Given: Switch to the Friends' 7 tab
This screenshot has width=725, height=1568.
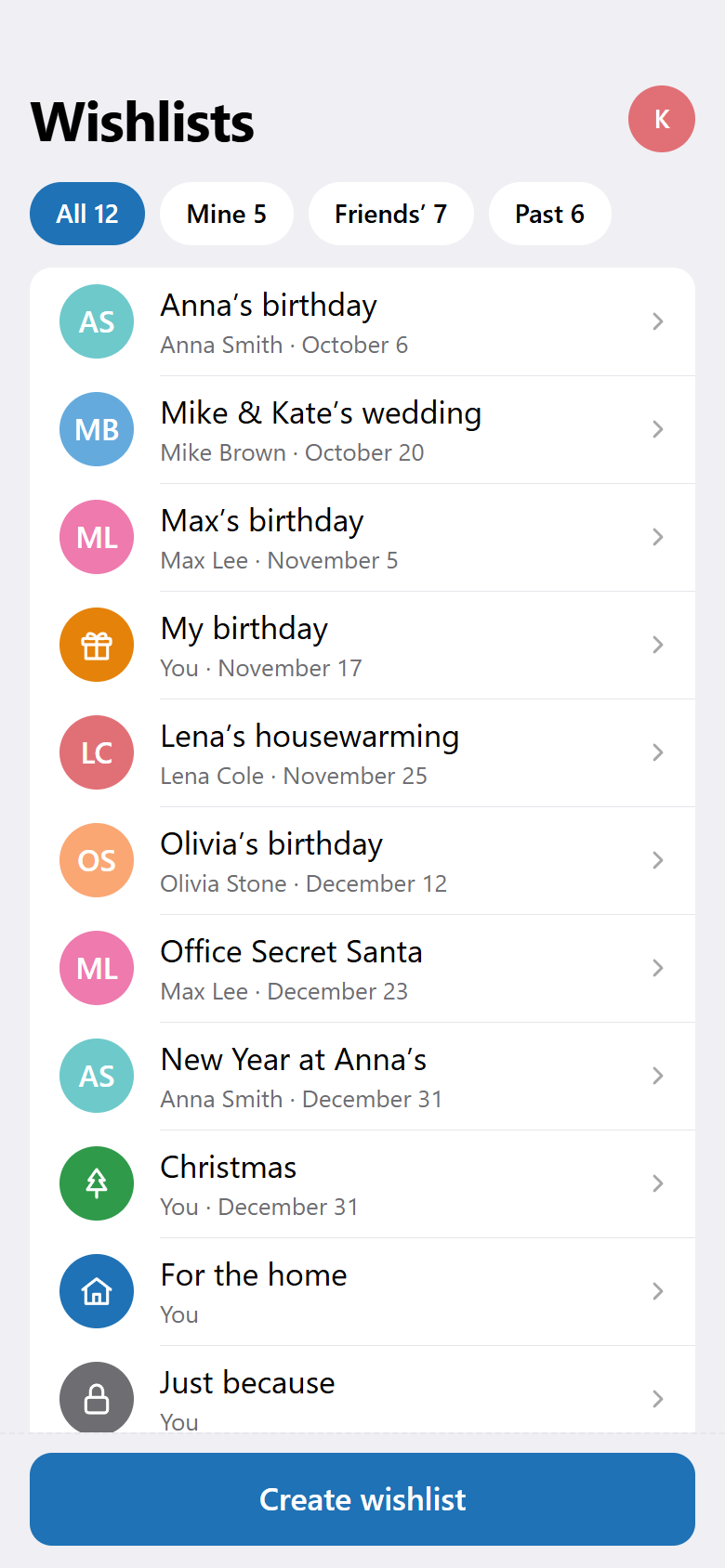Looking at the screenshot, I should [x=391, y=214].
